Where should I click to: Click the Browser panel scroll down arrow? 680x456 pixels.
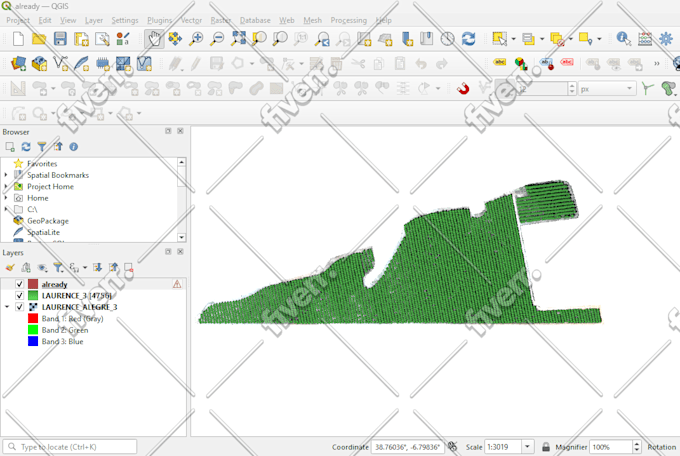(x=182, y=237)
